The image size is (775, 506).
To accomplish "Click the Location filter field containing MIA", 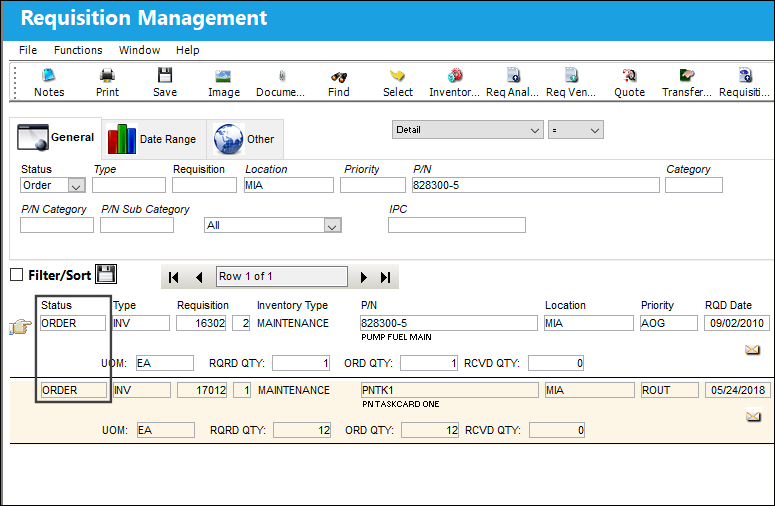I will (x=289, y=185).
